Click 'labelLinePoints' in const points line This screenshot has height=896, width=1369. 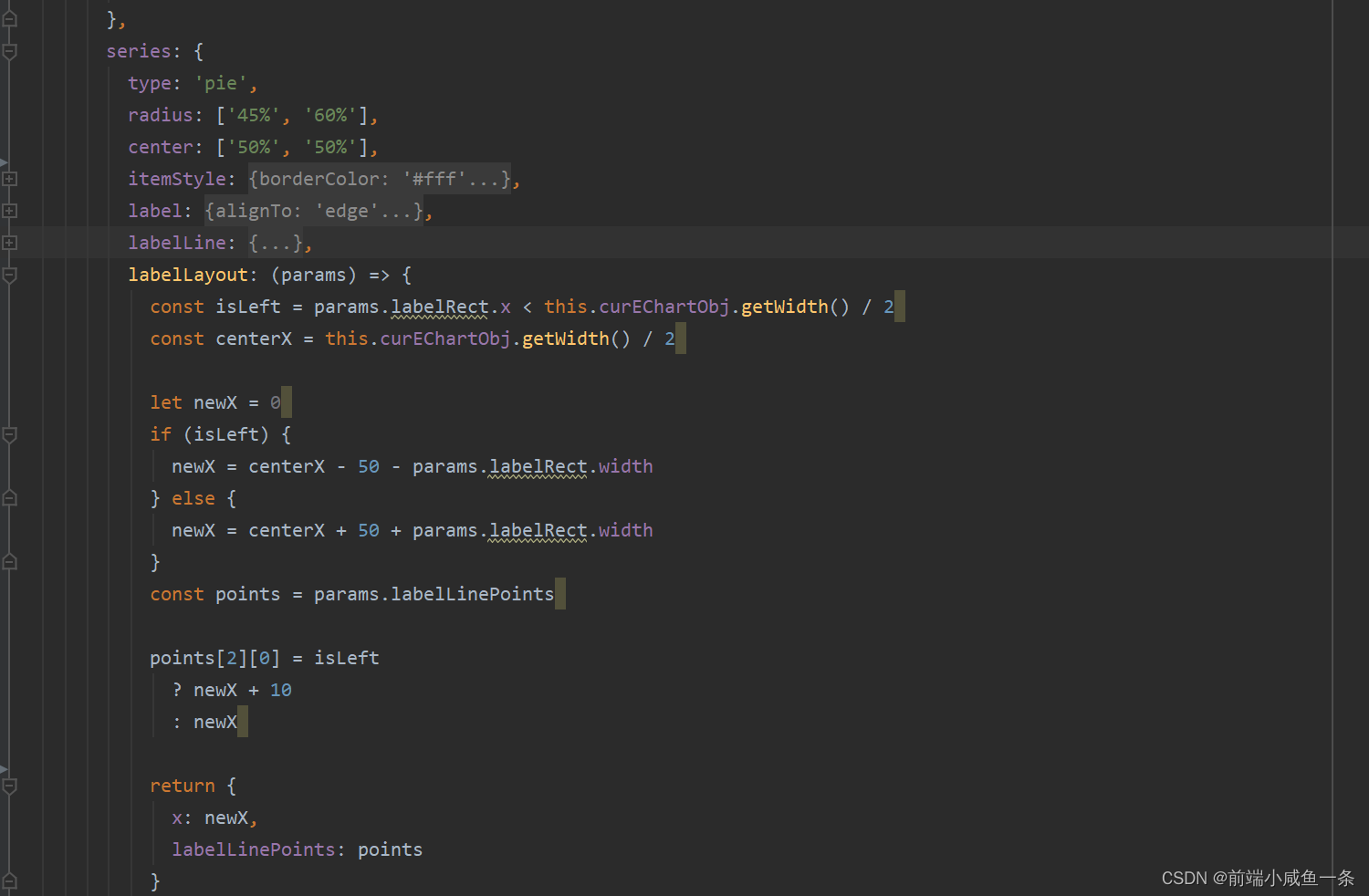473,594
